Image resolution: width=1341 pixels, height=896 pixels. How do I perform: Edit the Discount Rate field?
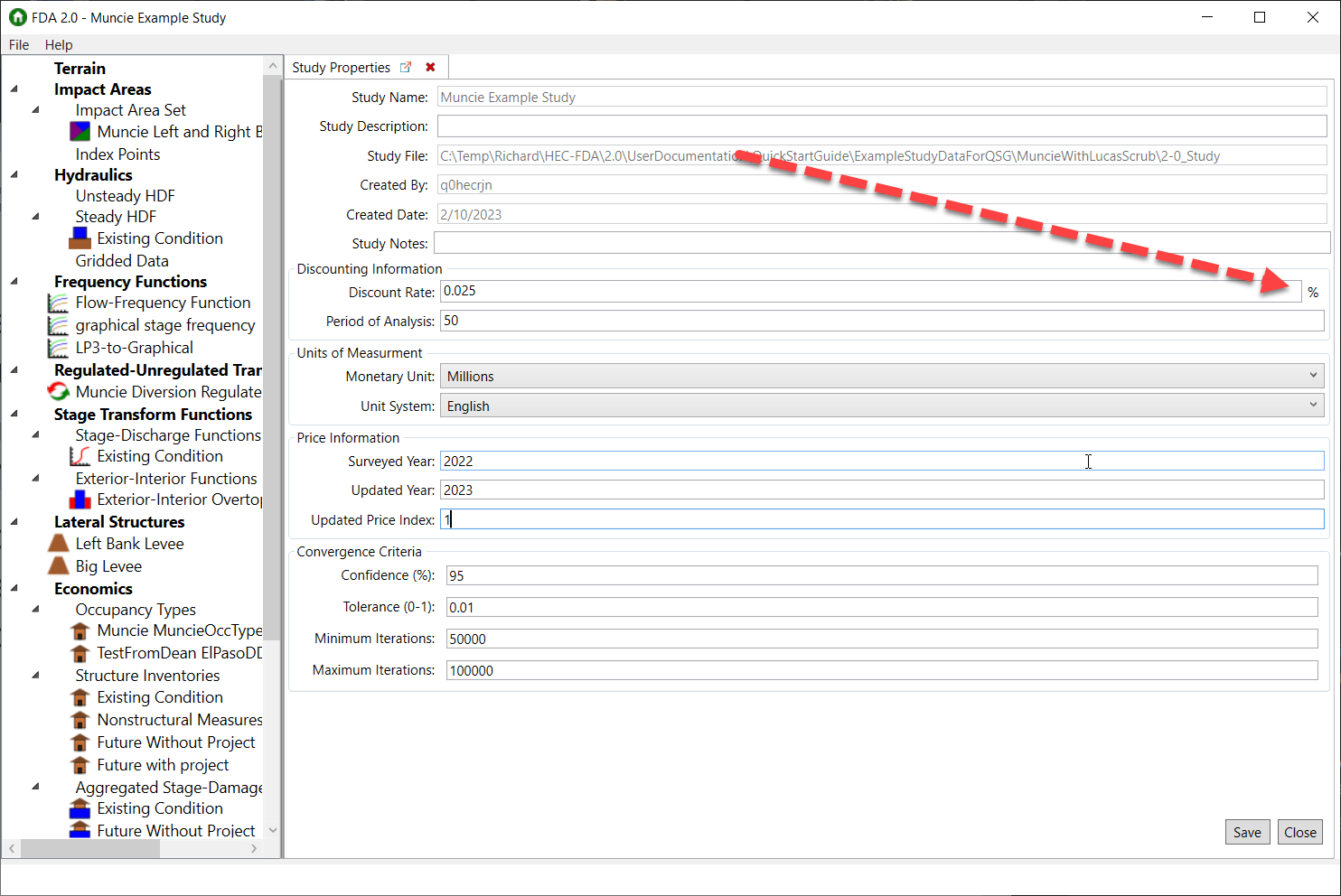[x=633, y=291]
